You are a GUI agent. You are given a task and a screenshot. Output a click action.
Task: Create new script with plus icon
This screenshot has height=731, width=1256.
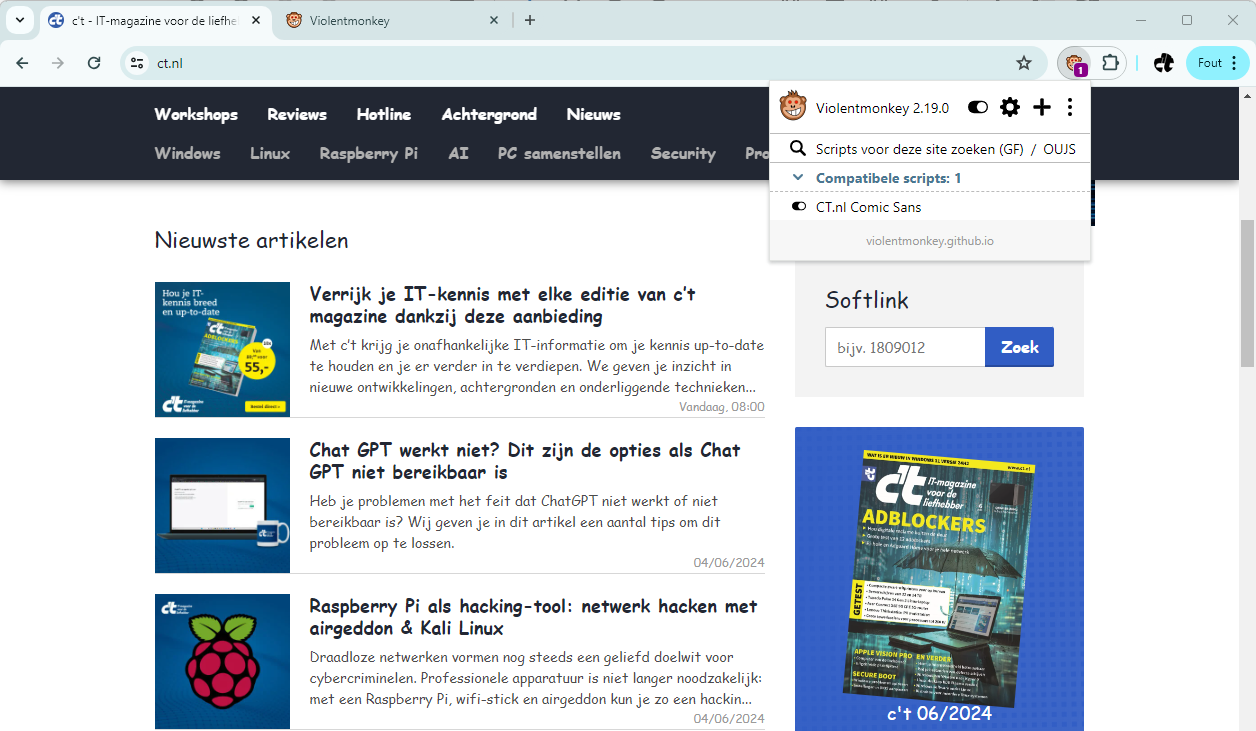tap(1041, 107)
